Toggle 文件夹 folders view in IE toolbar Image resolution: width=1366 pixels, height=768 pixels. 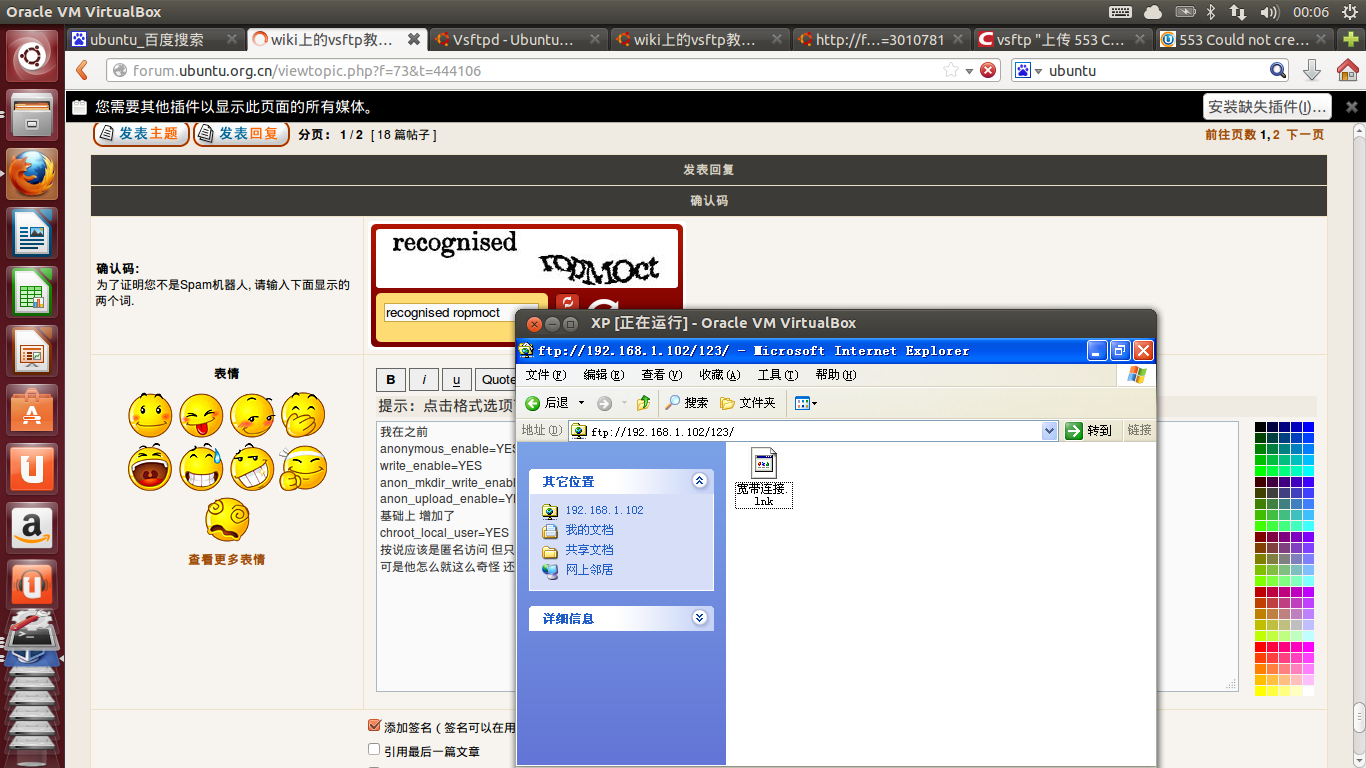tap(748, 402)
